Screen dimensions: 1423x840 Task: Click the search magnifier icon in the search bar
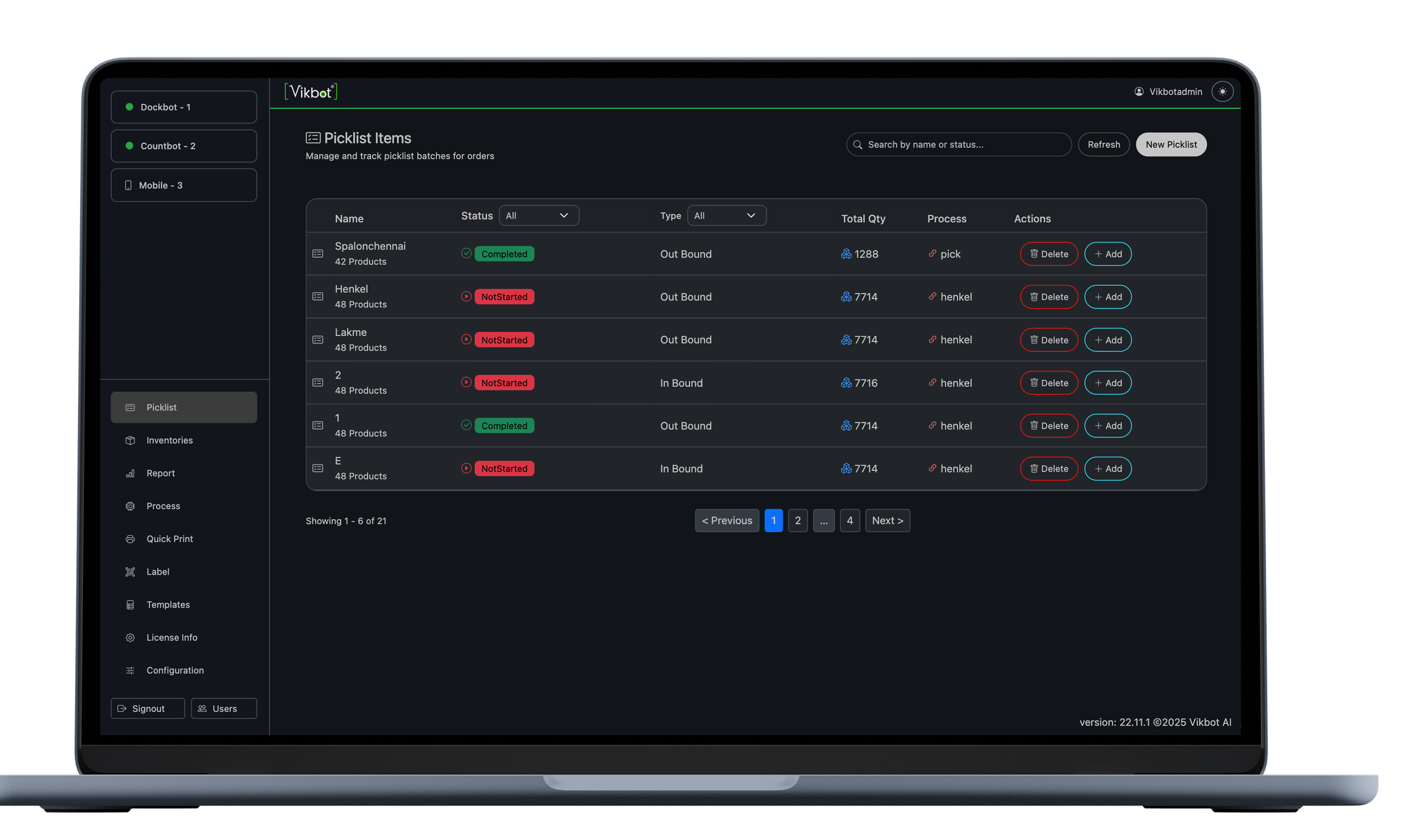857,145
